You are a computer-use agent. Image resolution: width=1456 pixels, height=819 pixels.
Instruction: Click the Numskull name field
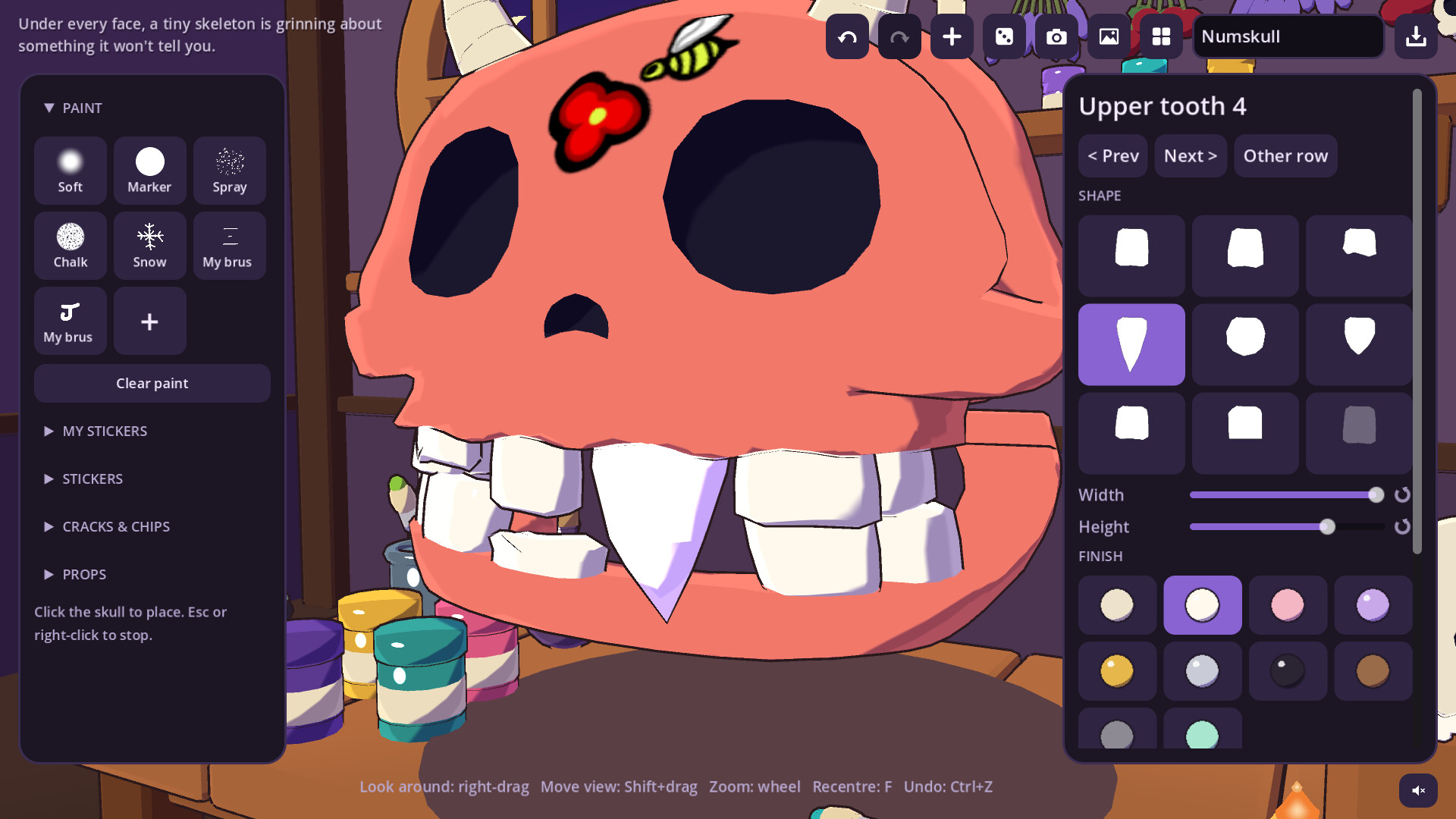pos(1288,36)
